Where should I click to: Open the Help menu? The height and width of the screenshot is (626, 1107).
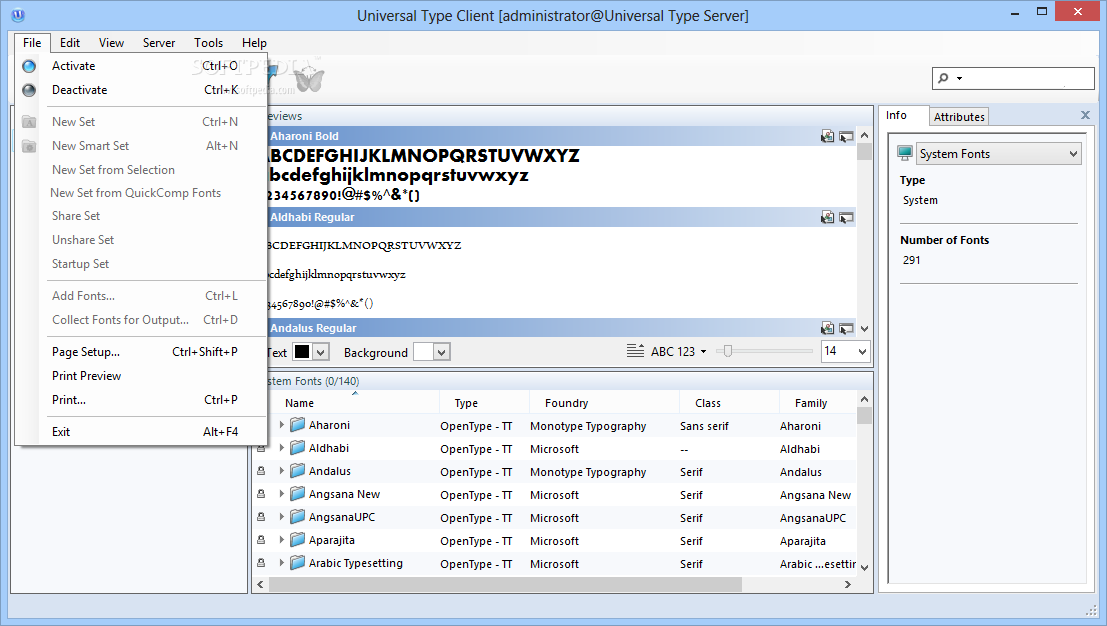[x=254, y=42]
